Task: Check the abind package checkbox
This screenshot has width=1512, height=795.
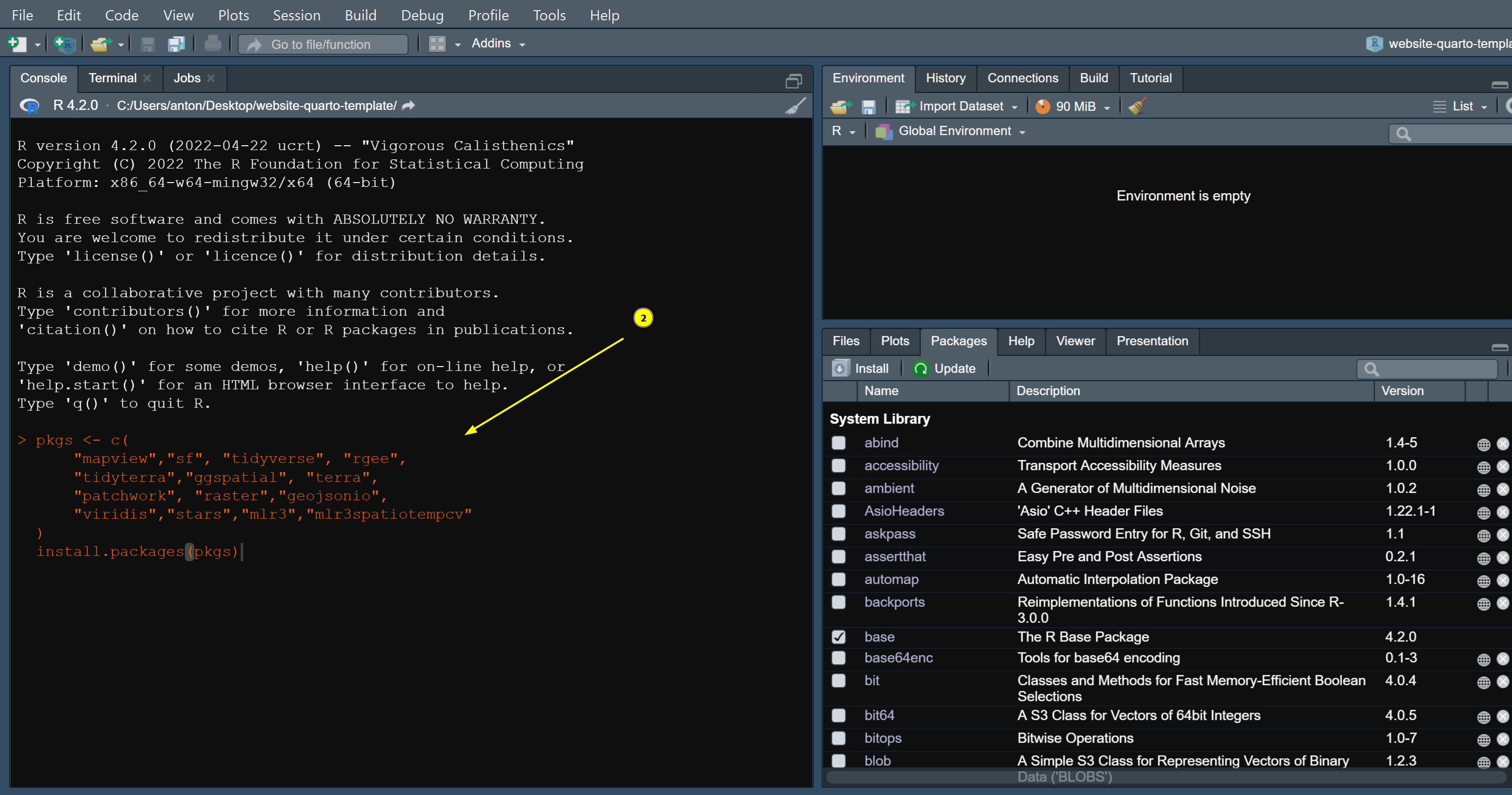Action: pyautogui.click(x=839, y=443)
